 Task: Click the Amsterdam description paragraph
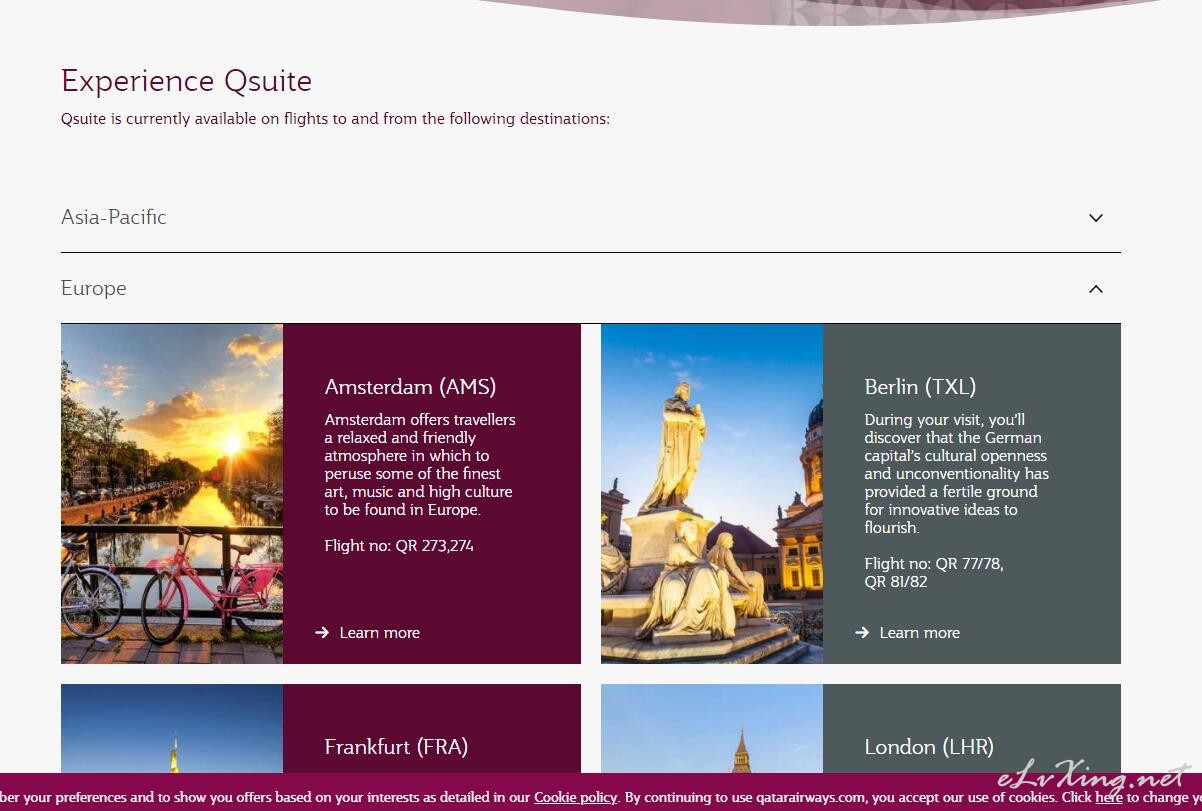[420, 465]
